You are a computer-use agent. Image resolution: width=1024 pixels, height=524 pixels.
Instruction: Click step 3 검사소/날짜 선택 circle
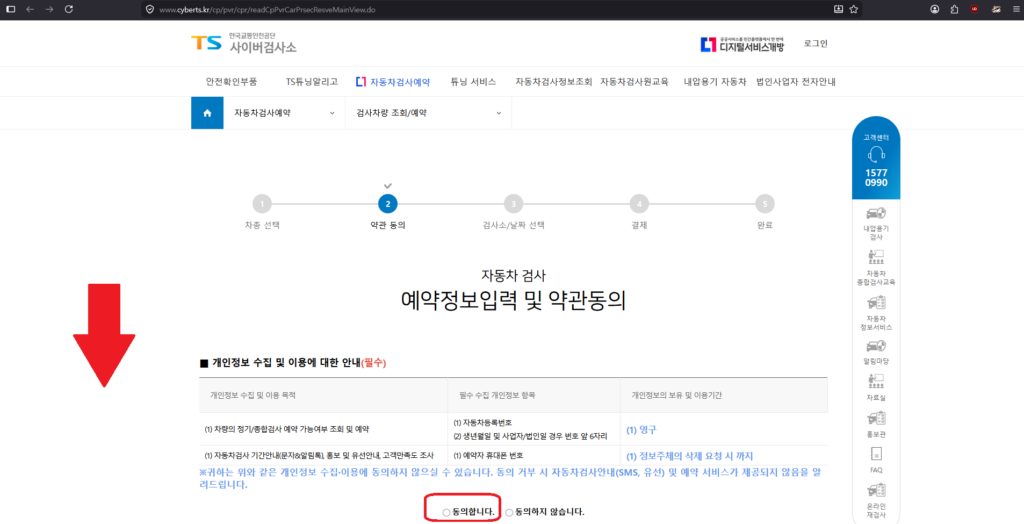[513, 204]
